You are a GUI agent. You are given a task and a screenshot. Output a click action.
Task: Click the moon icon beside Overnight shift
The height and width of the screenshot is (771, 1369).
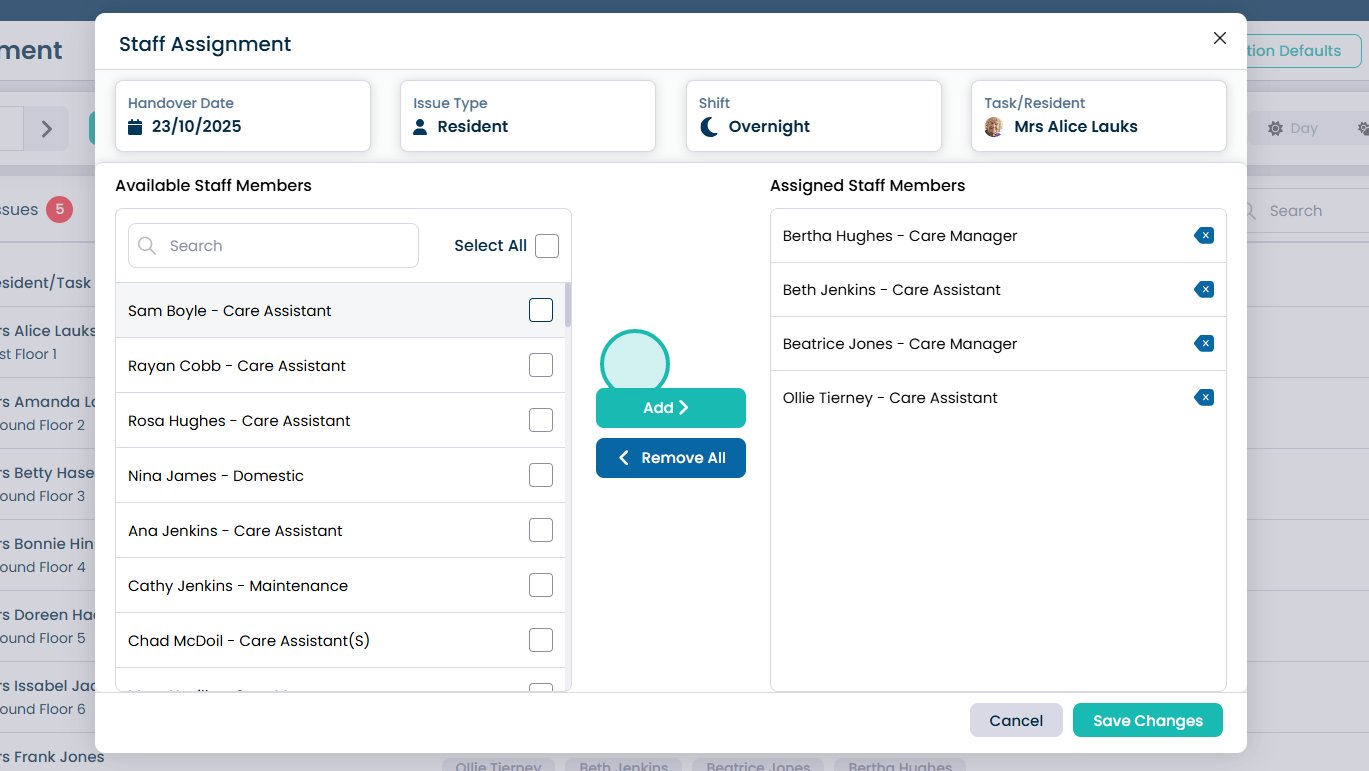[709, 127]
